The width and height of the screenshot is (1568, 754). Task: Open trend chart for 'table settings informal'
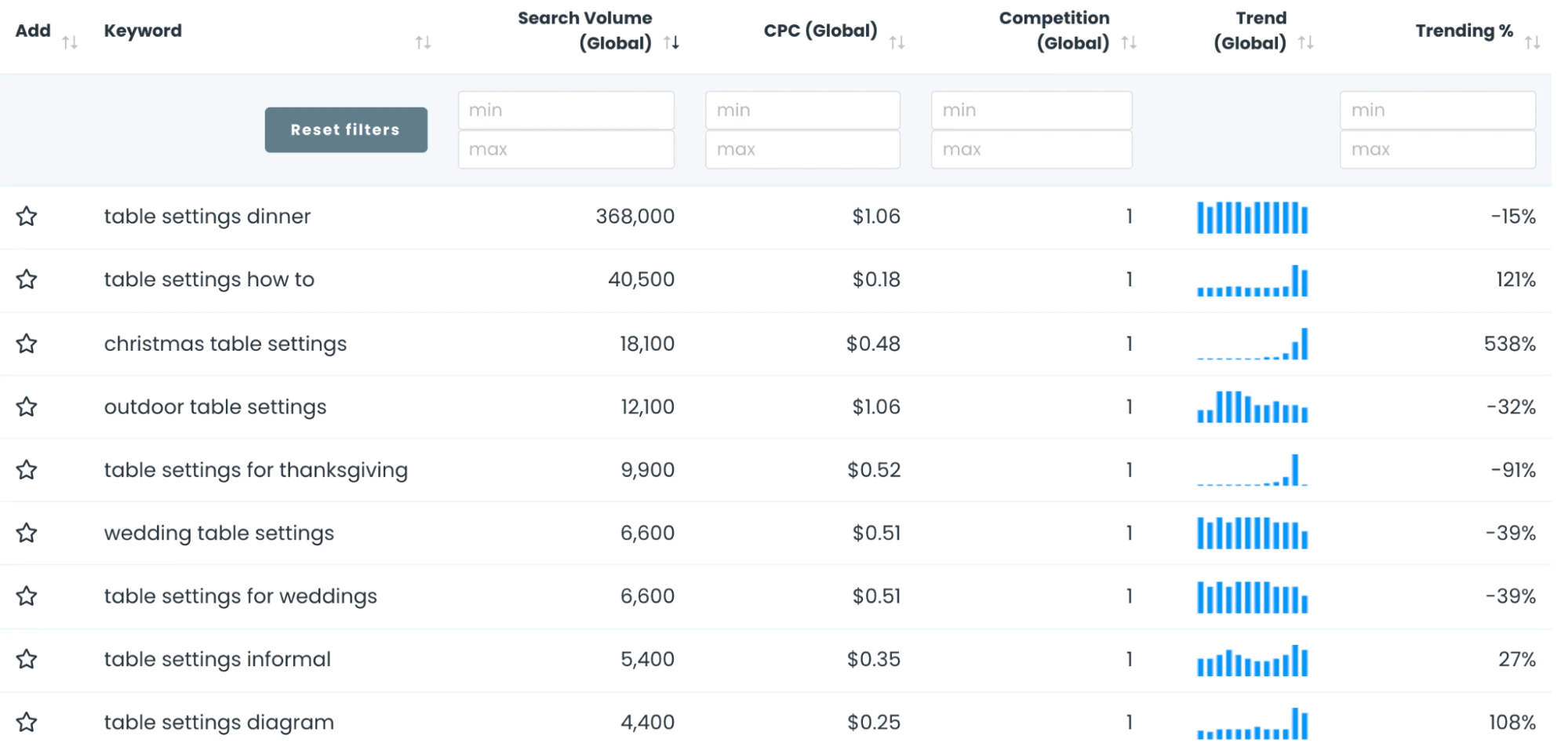(1252, 660)
